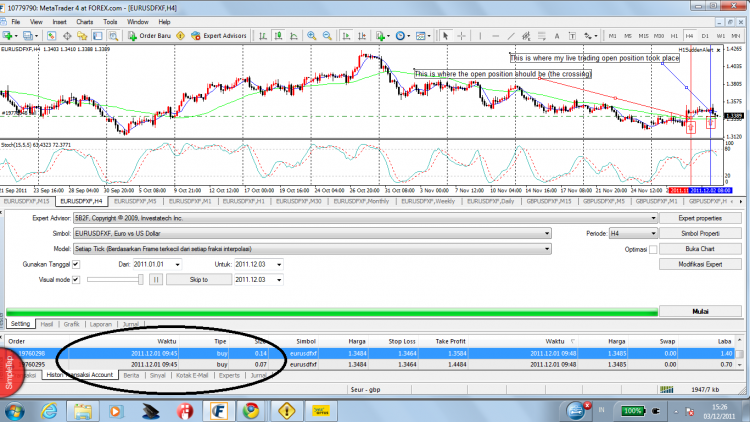Switch timeframe to H1 button
The height and width of the screenshot is (422, 750).
point(674,36)
